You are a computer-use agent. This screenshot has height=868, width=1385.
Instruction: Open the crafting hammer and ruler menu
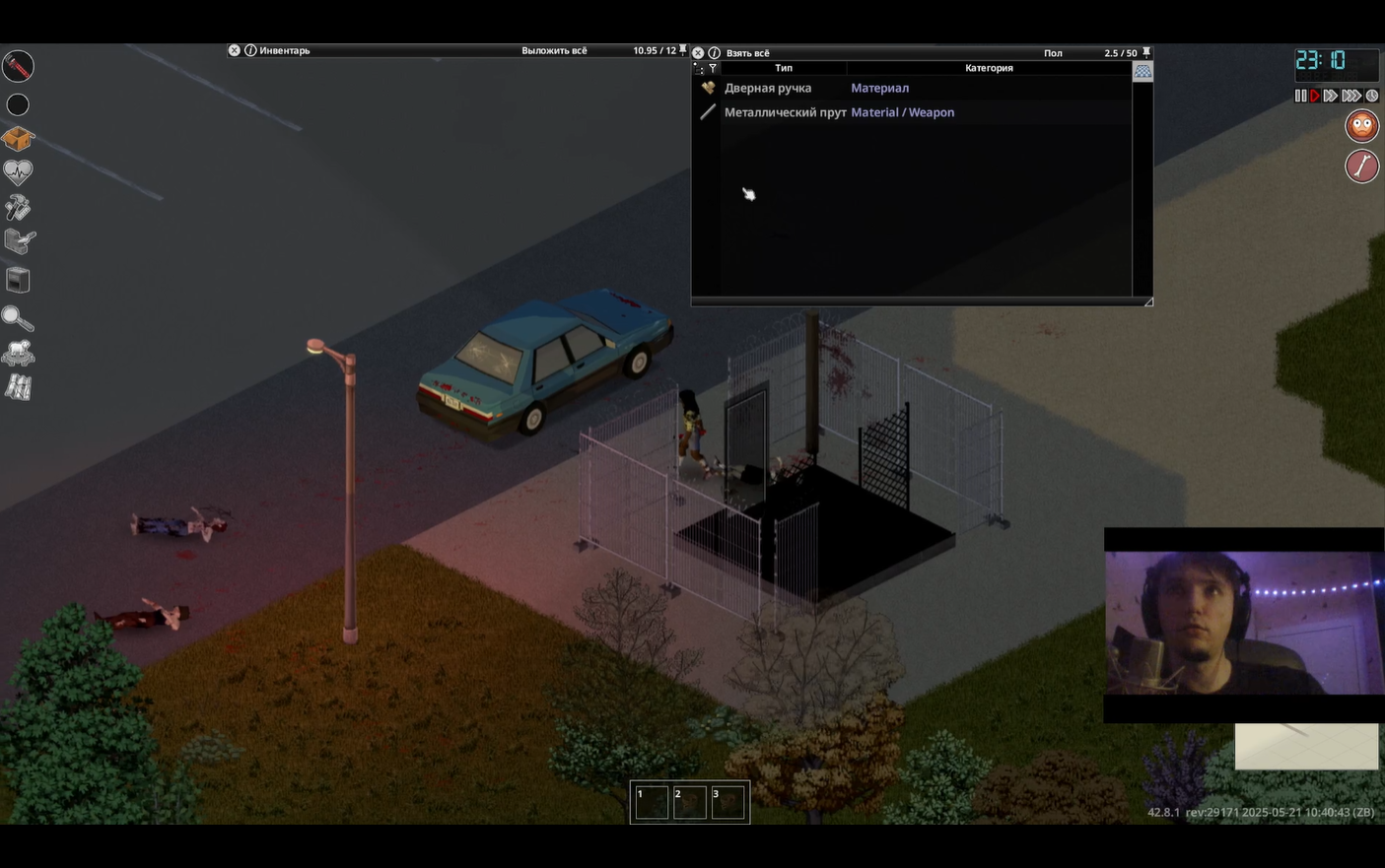tap(18, 207)
